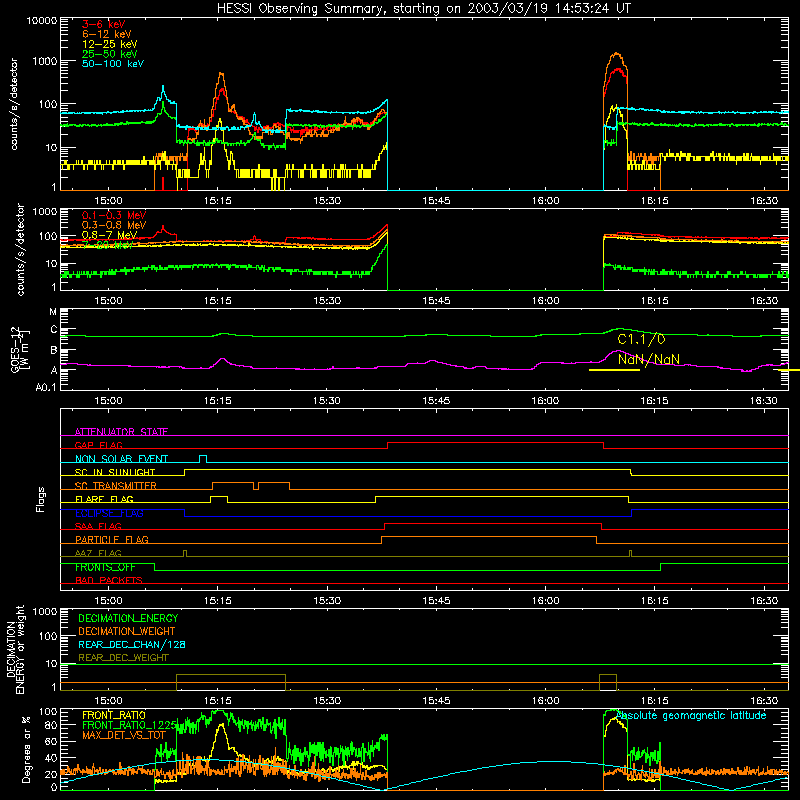Screen dimensions: 800x800
Task: Click the "0.8-7 MeV" legend label
Action: [110, 235]
